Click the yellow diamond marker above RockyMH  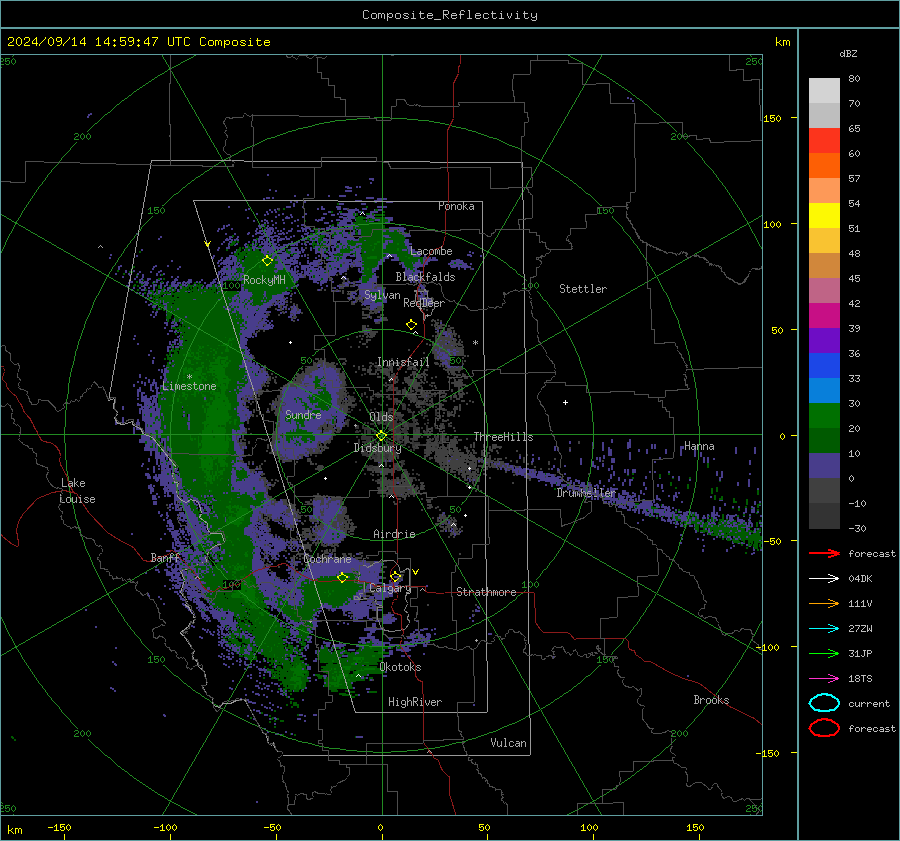pyautogui.click(x=267, y=261)
